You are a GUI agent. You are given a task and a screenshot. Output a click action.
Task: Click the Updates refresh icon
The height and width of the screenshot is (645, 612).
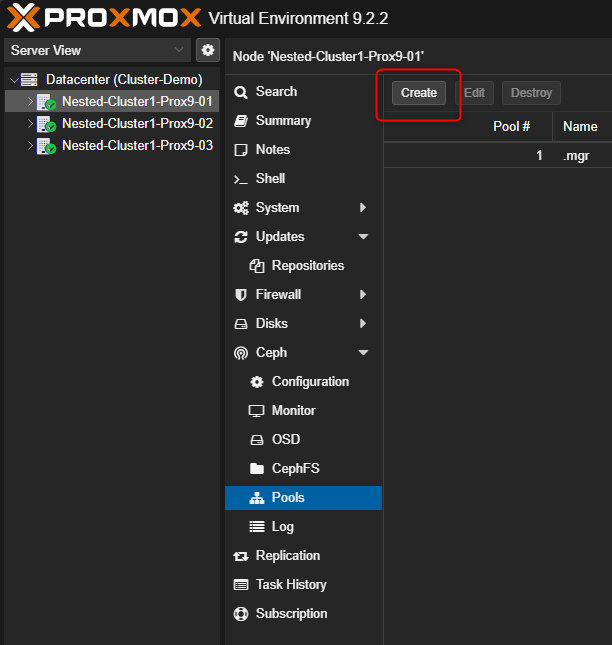tap(241, 237)
